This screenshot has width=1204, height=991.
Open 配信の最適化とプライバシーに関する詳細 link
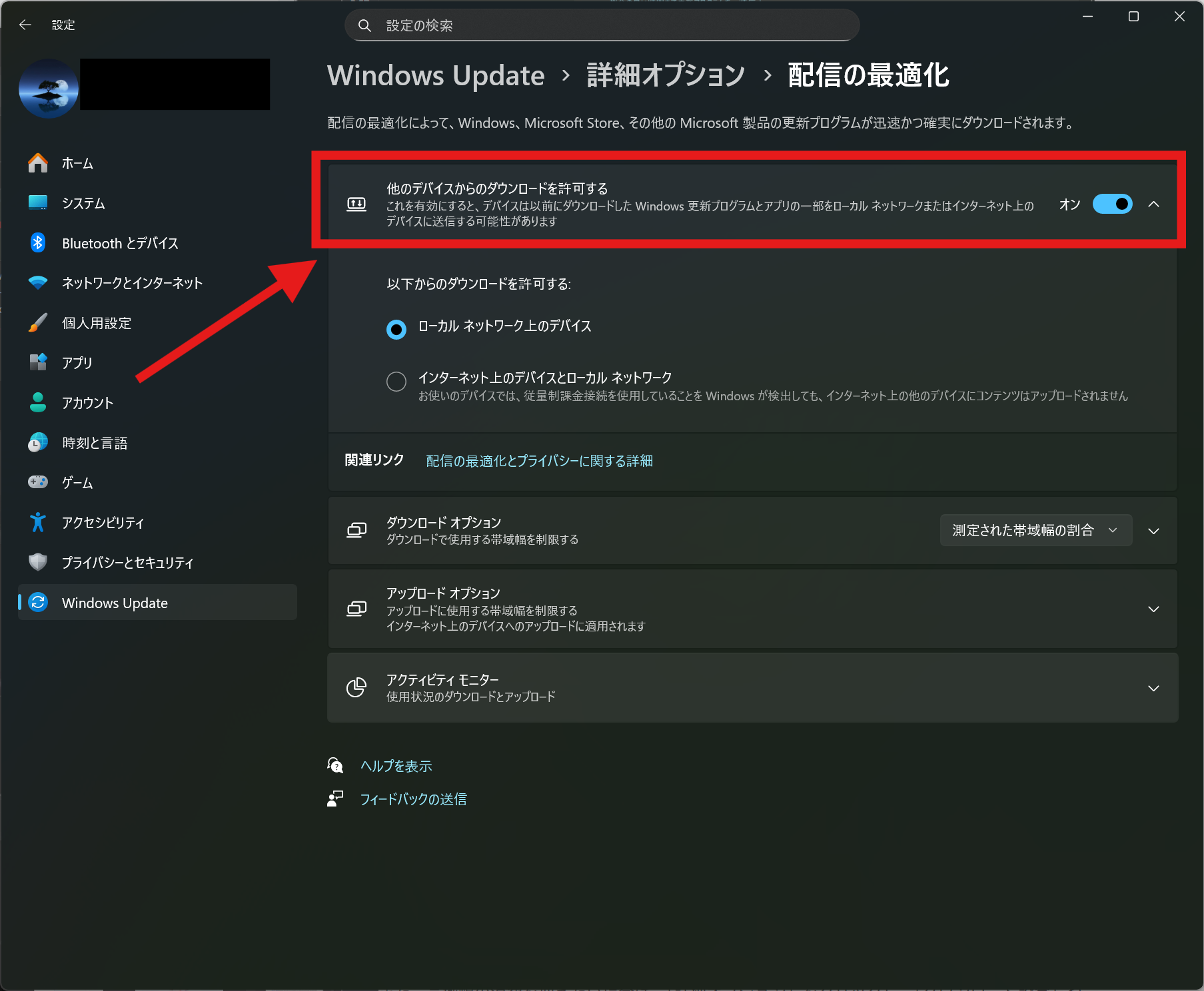click(x=539, y=461)
